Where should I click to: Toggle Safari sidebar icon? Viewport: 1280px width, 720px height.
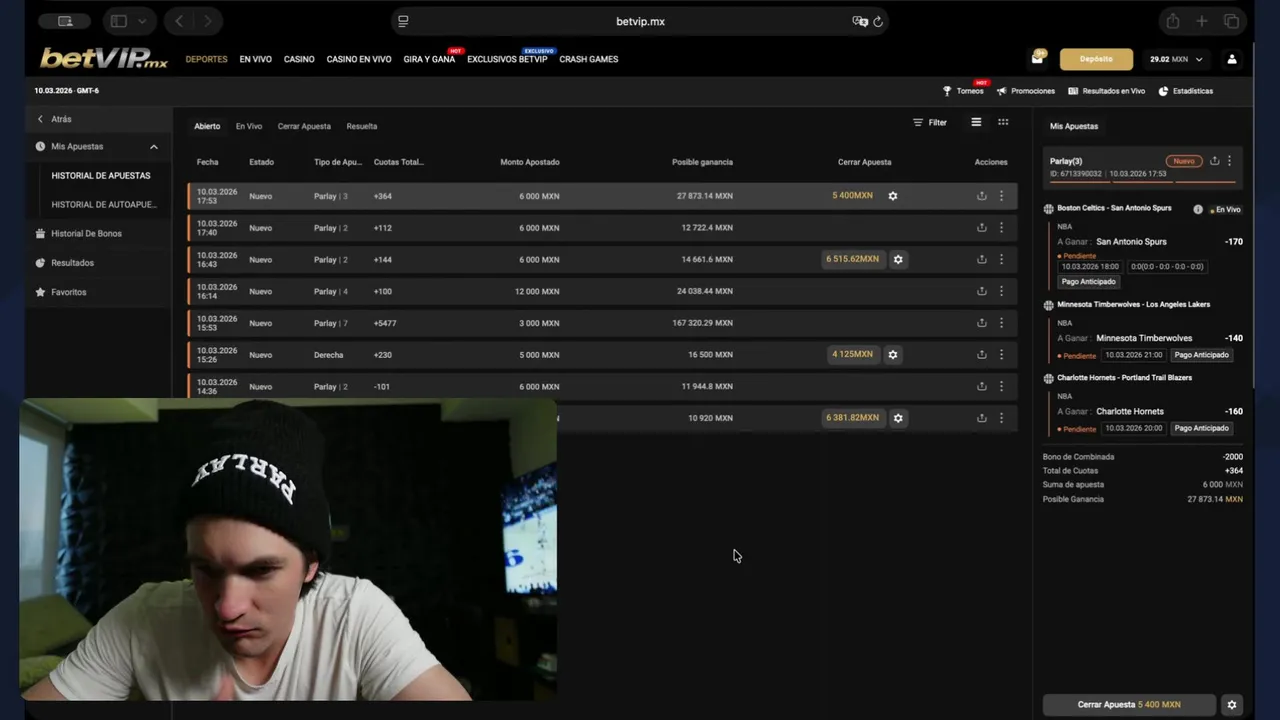tap(118, 21)
